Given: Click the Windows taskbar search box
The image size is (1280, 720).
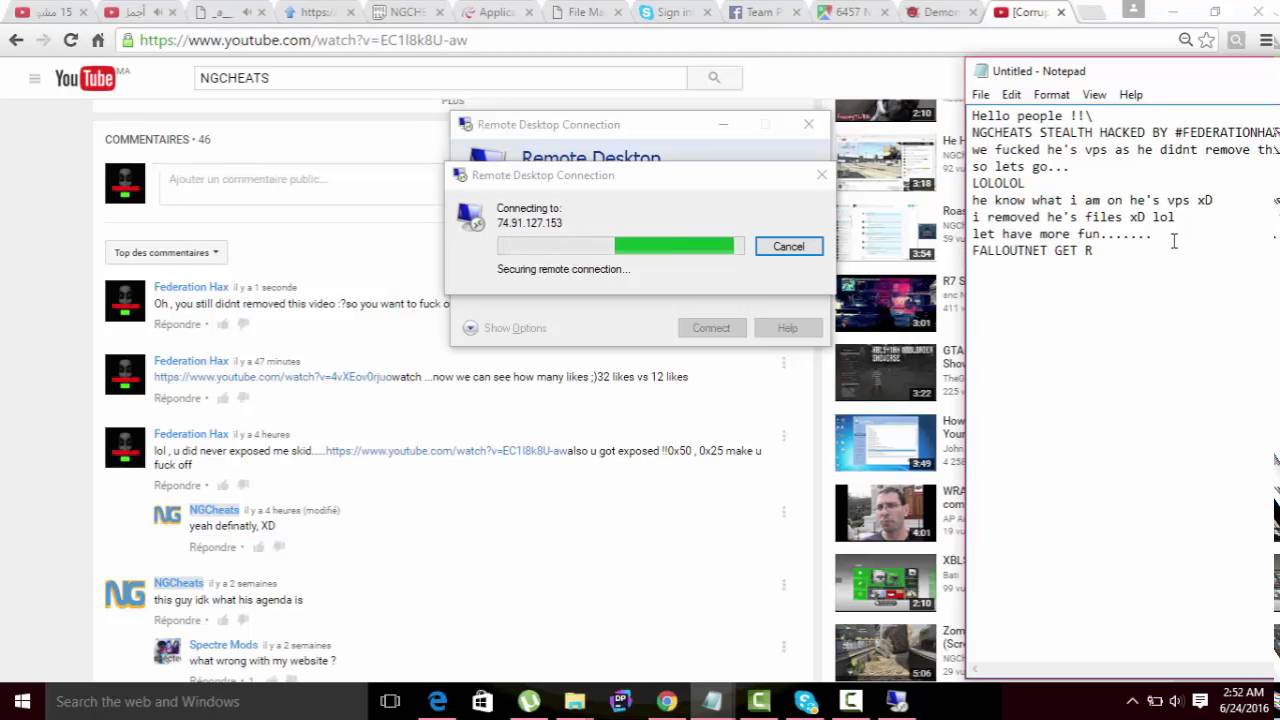Looking at the screenshot, I should (206, 701).
